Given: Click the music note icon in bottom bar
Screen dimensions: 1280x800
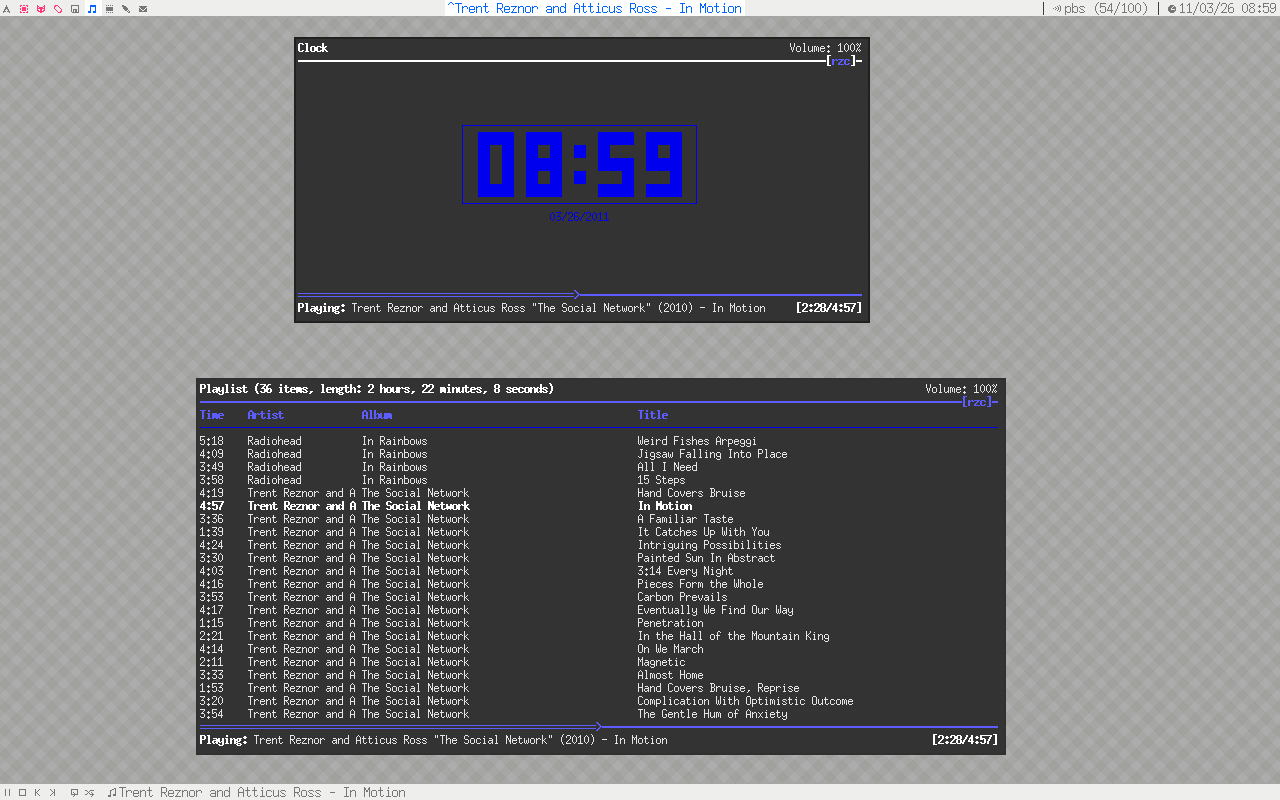Looking at the screenshot, I should pos(112,792).
